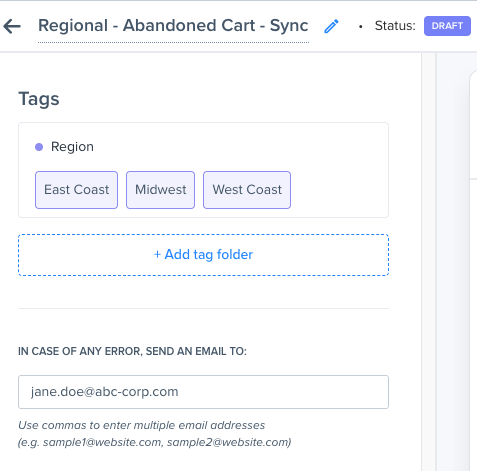The image size is (477, 471).
Task: Toggle the West Coast tag
Action: pyautogui.click(x=247, y=190)
